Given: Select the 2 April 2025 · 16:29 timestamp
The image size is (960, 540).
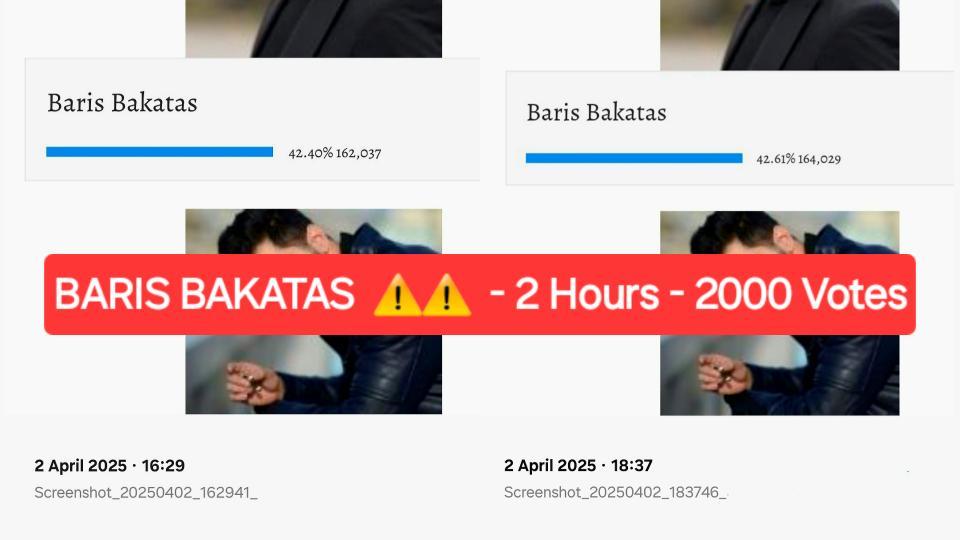Looking at the screenshot, I should pyautogui.click(x=110, y=466).
